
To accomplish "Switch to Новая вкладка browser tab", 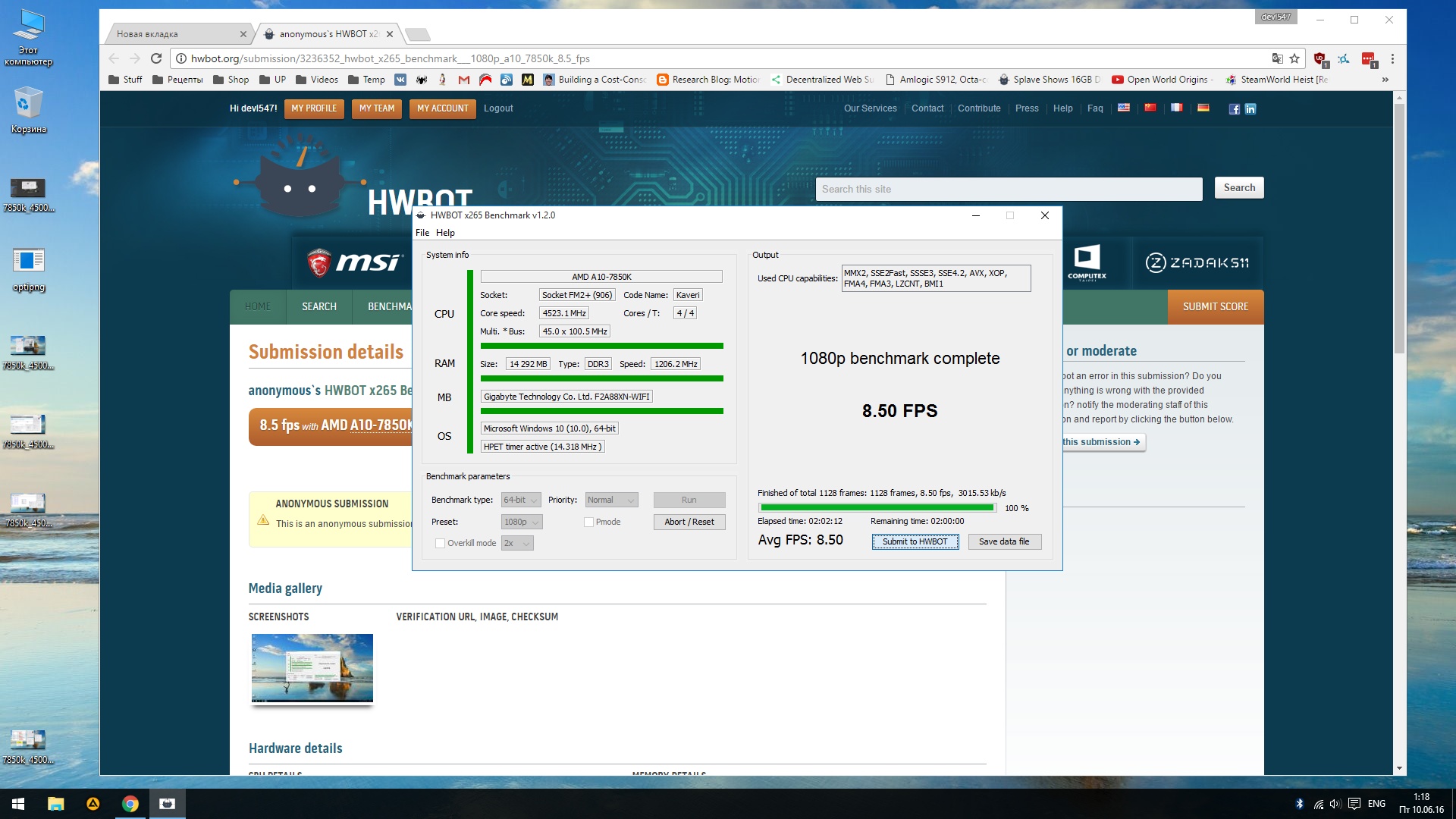I will (x=179, y=34).
